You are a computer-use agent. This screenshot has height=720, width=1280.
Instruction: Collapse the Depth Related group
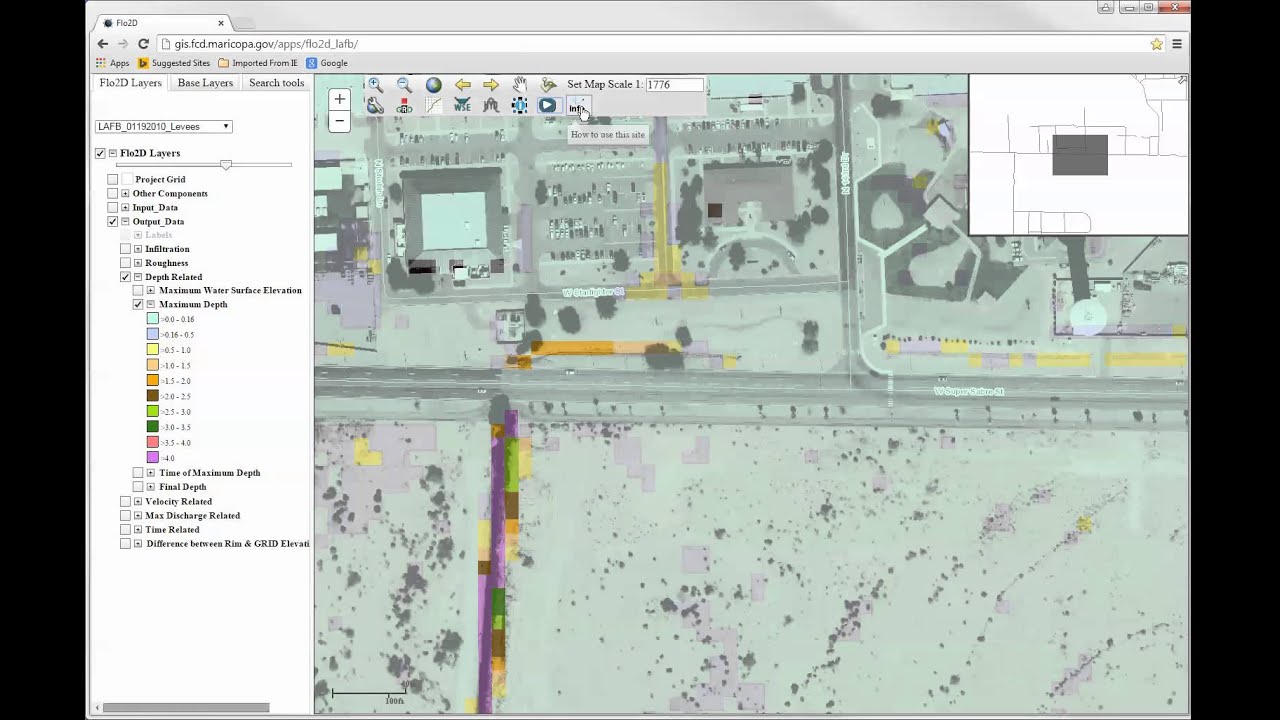[138, 277]
